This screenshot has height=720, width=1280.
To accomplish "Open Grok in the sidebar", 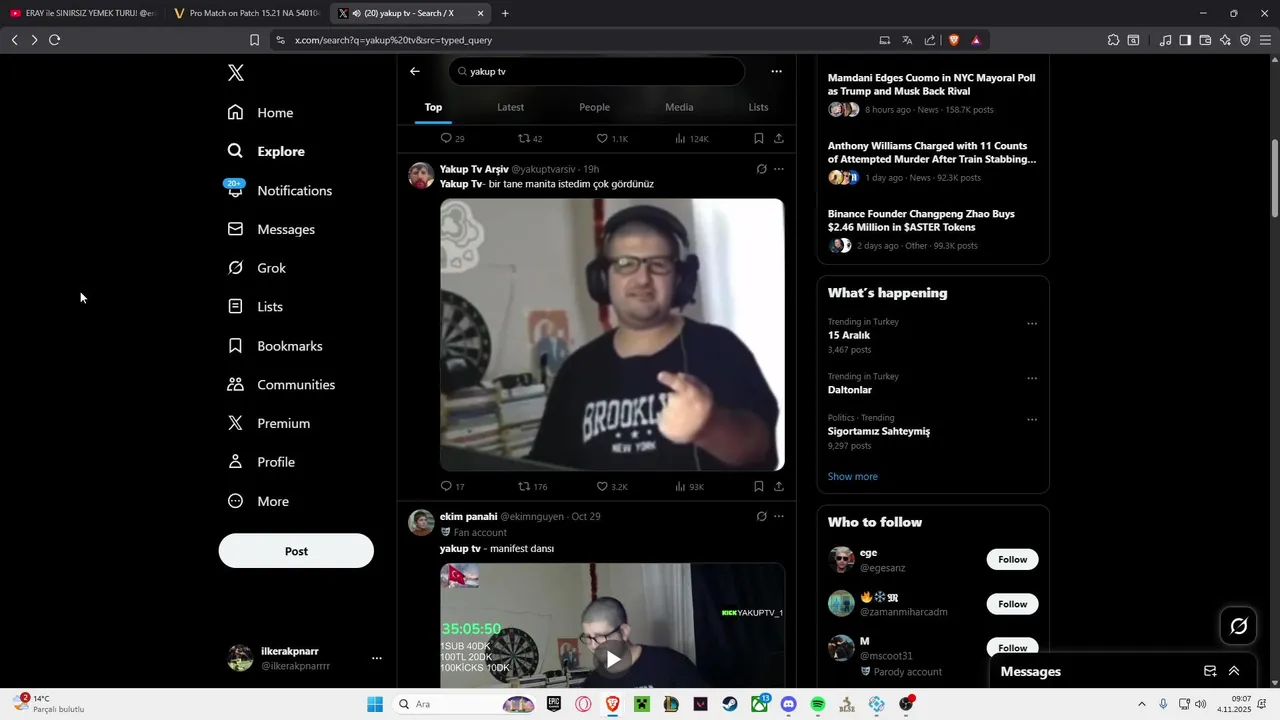I will pyautogui.click(x=257, y=268).
